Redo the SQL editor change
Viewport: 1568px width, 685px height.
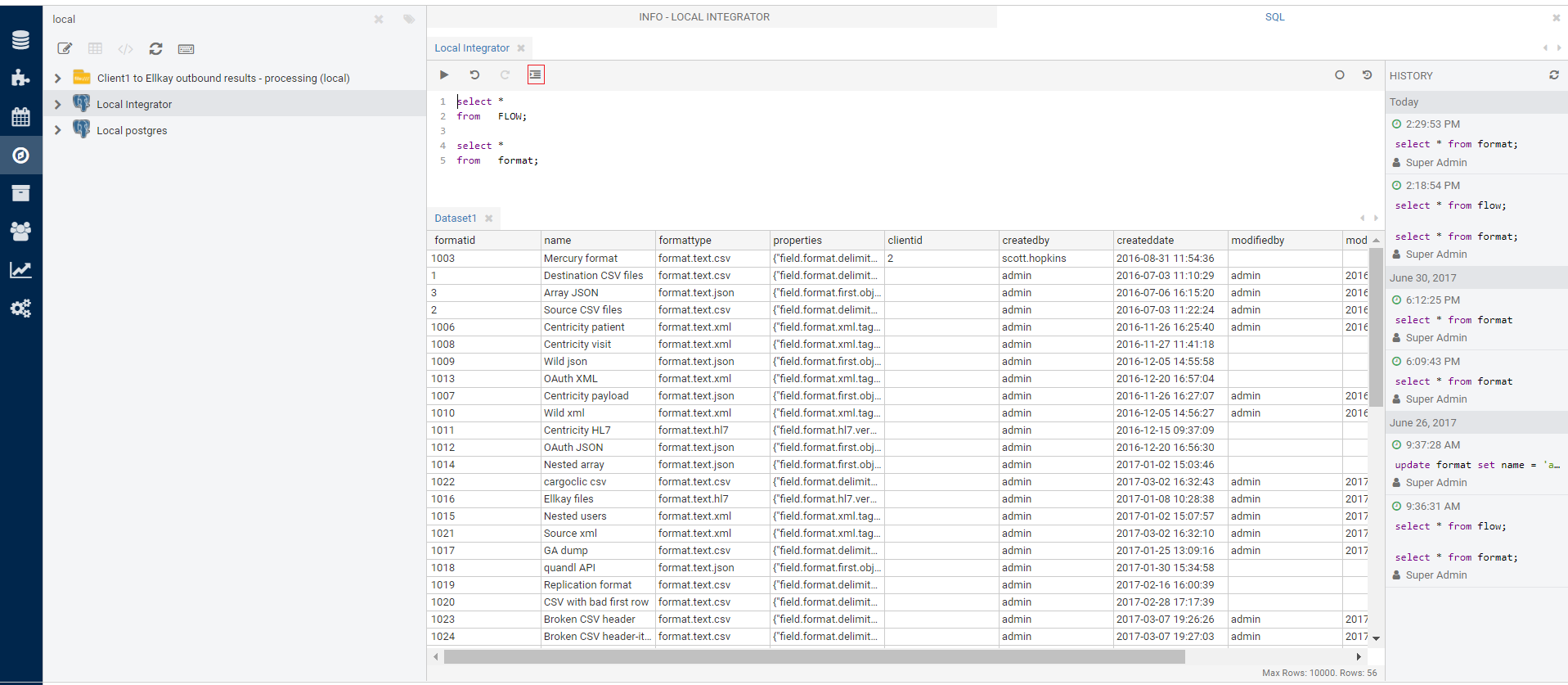pyautogui.click(x=505, y=74)
